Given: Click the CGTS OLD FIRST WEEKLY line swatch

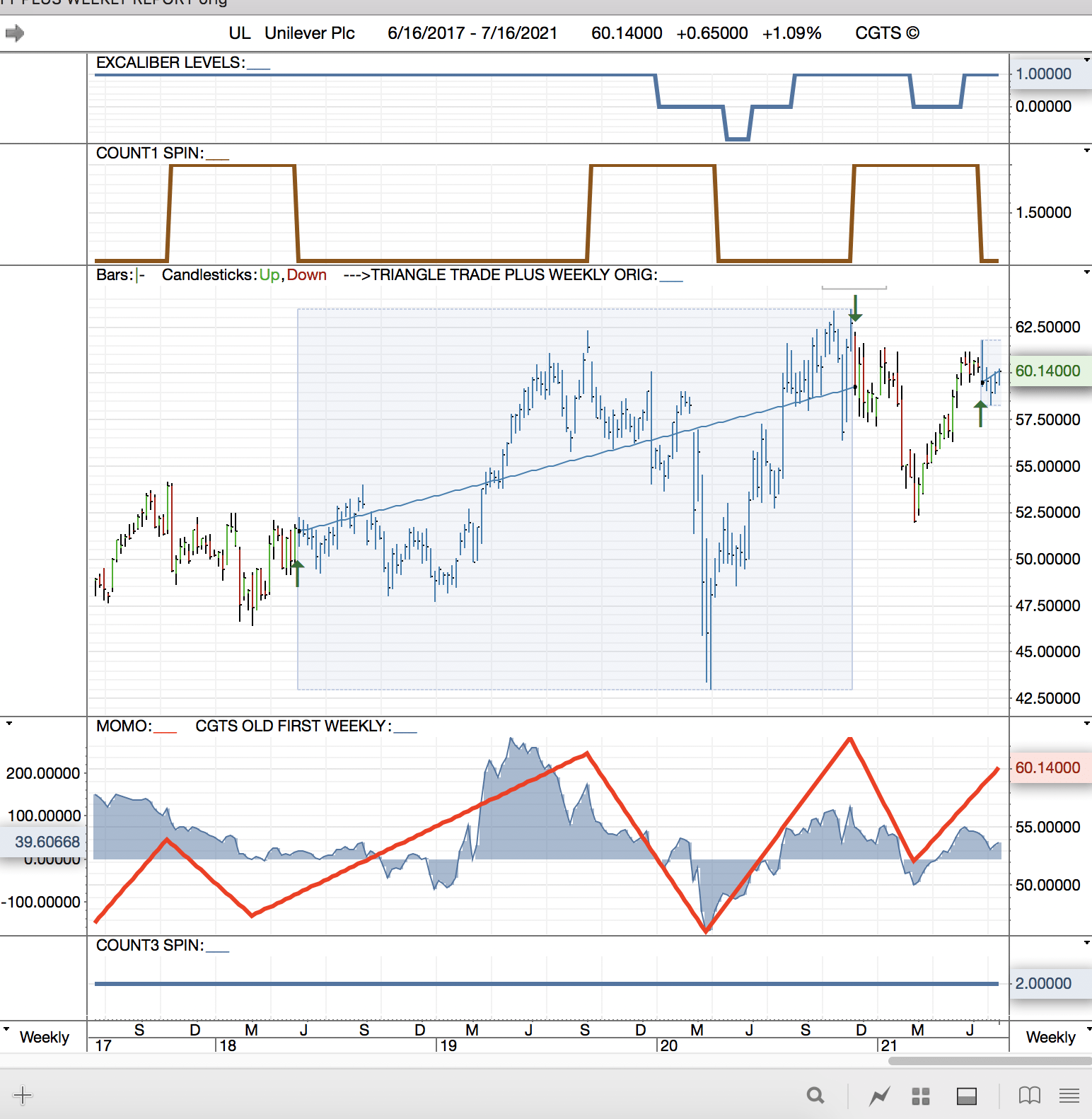Looking at the screenshot, I should pyautogui.click(x=405, y=731).
